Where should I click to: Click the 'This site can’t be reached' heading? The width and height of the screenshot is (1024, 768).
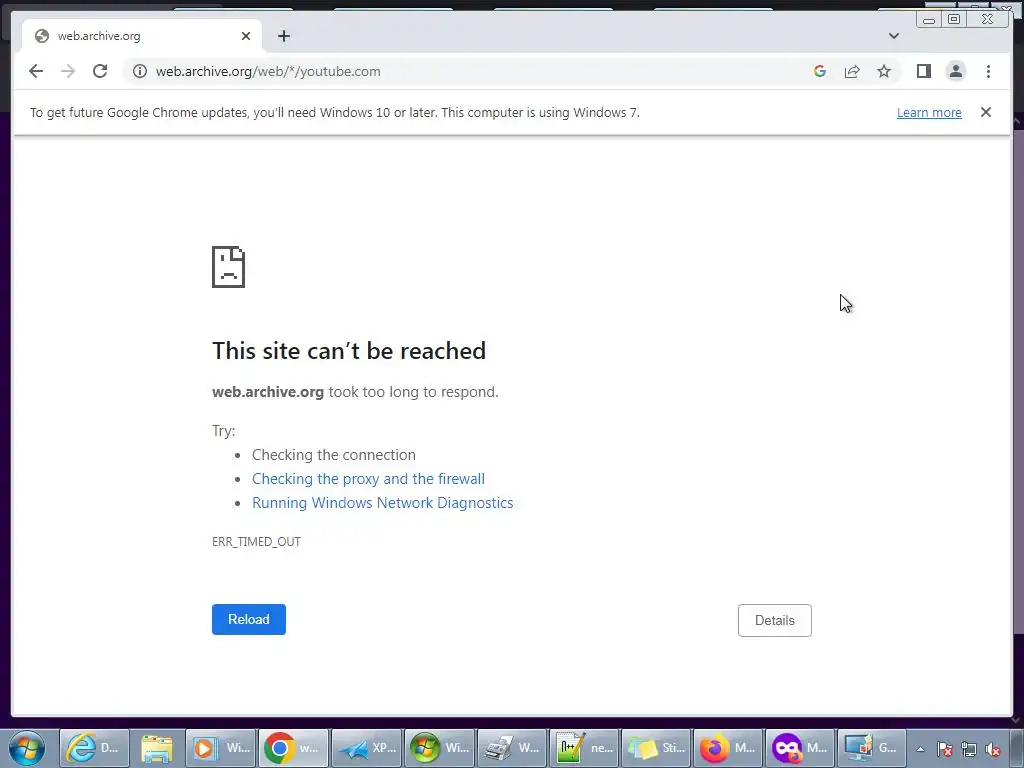point(349,351)
